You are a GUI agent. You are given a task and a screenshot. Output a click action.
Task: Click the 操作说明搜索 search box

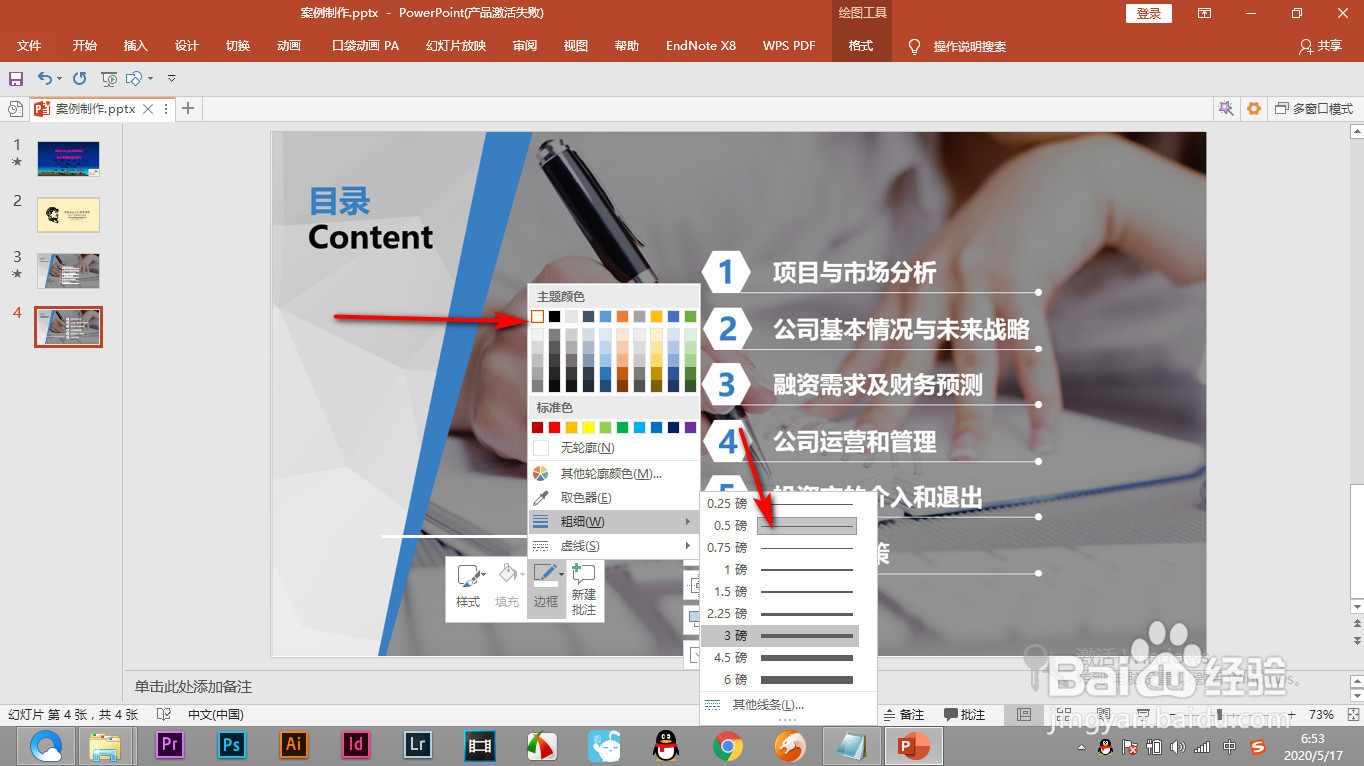pyautogui.click(x=969, y=46)
